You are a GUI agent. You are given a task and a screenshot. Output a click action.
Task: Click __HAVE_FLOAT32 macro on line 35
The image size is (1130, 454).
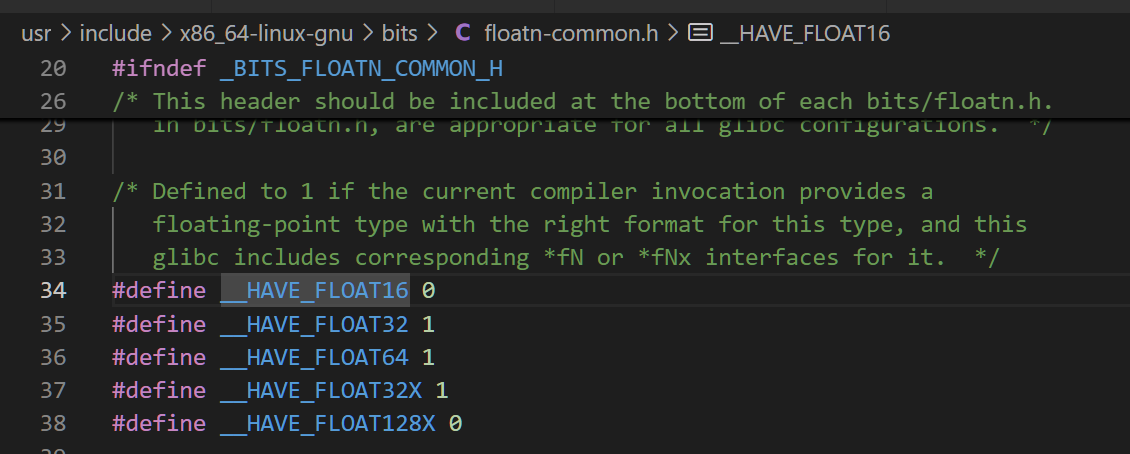pos(315,324)
